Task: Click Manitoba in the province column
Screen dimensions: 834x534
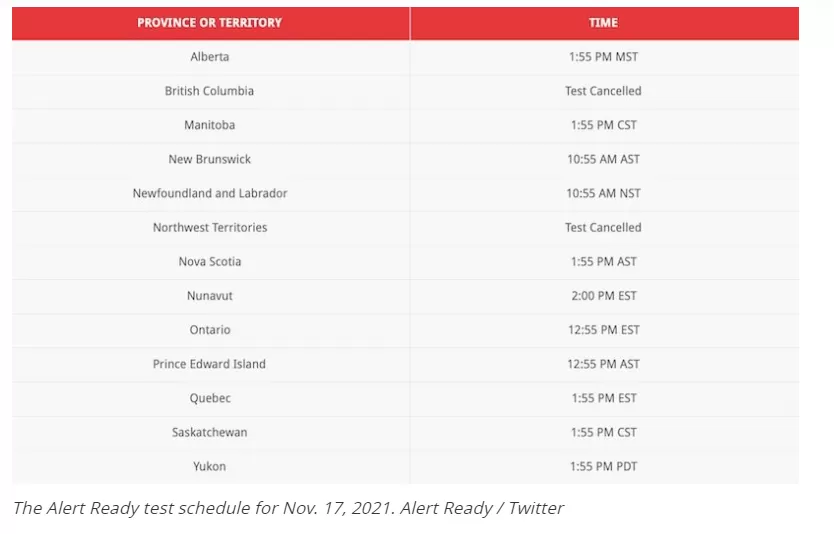Action: (x=210, y=125)
